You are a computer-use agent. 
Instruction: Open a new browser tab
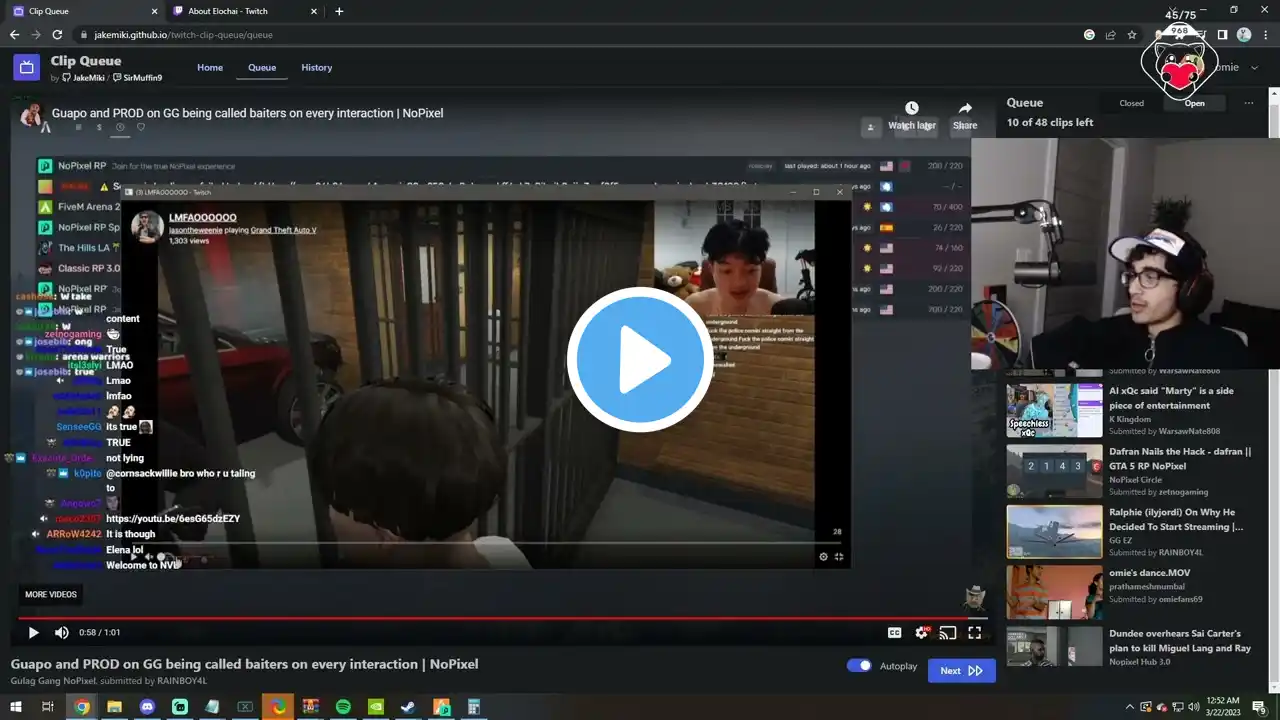coord(339,12)
